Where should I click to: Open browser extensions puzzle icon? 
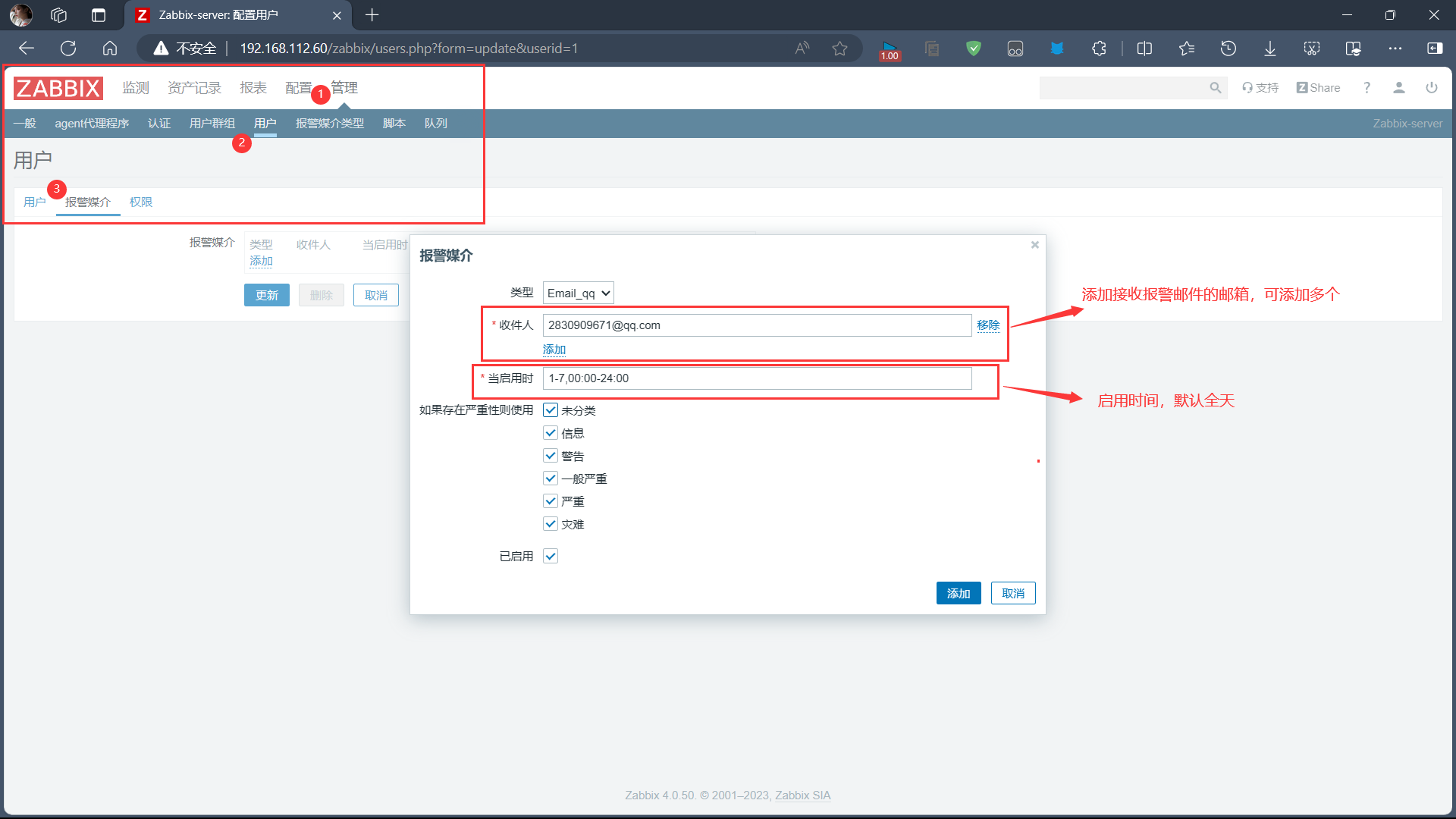[x=1099, y=49]
